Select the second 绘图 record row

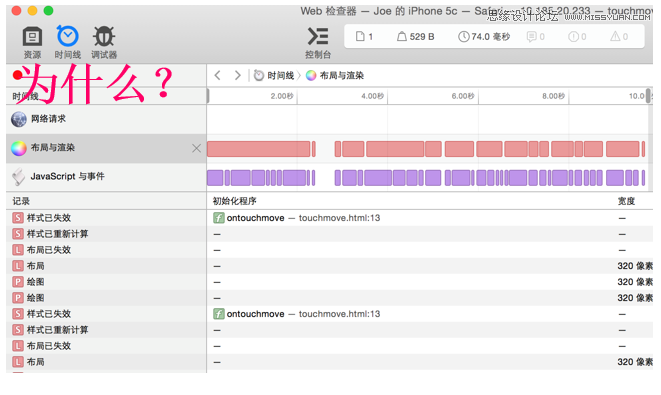(329, 298)
